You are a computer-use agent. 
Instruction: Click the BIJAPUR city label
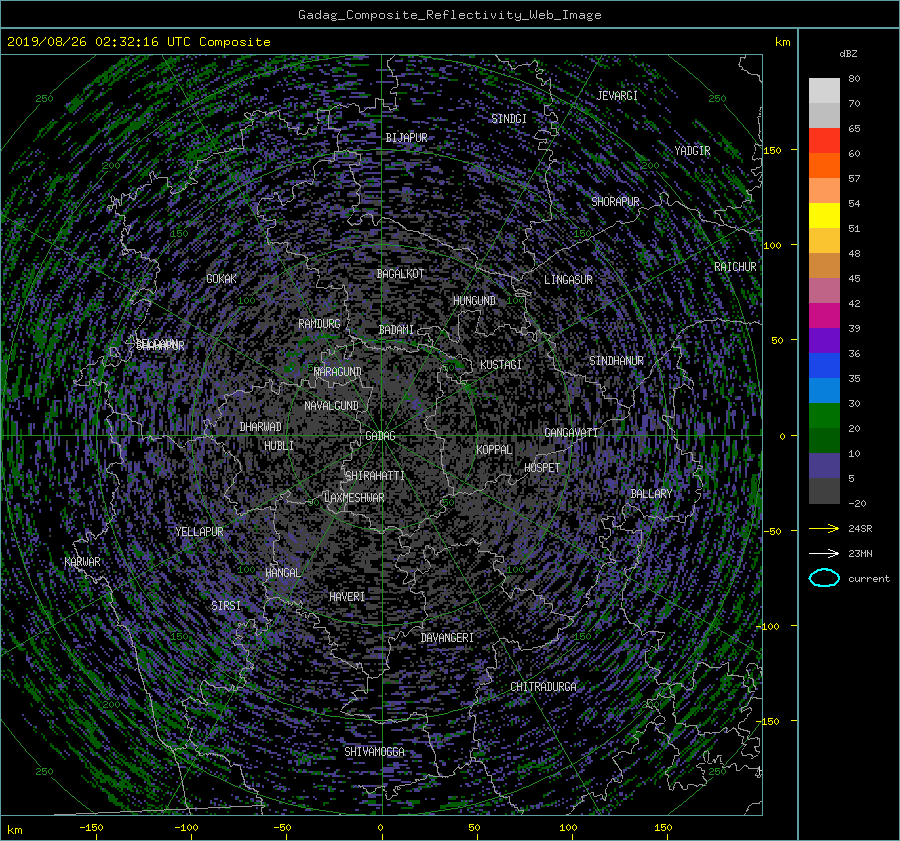click(406, 138)
